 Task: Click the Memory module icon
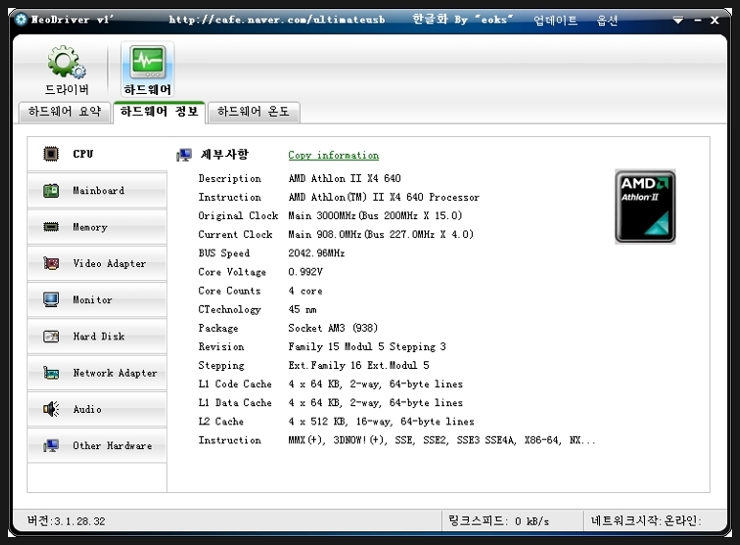(51, 227)
